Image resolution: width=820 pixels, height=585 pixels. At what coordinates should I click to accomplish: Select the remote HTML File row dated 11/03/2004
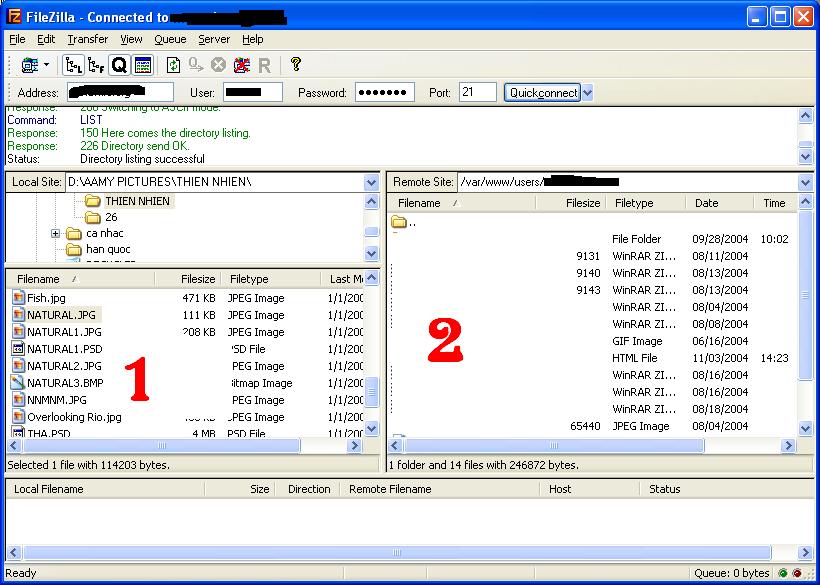pos(594,358)
